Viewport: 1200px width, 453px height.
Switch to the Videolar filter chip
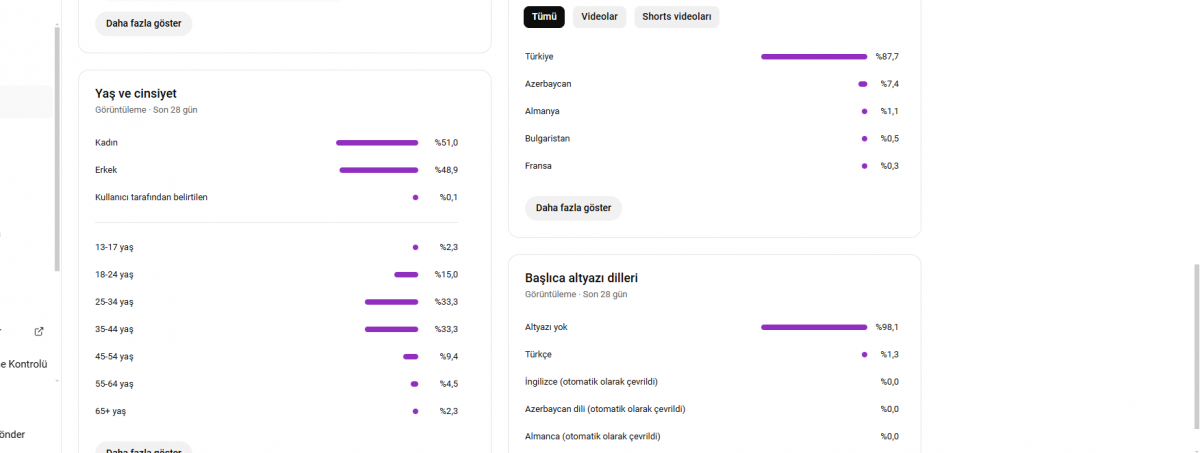point(600,17)
